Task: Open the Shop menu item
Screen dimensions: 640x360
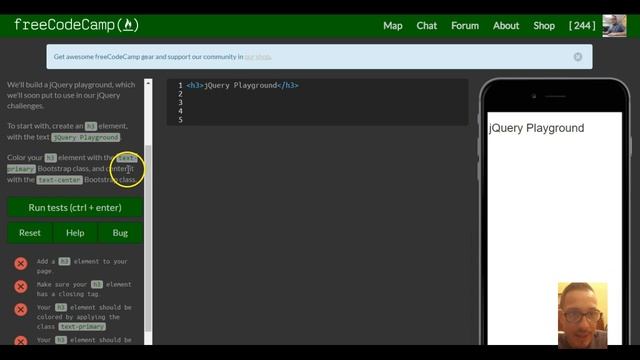Action: (544, 26)
